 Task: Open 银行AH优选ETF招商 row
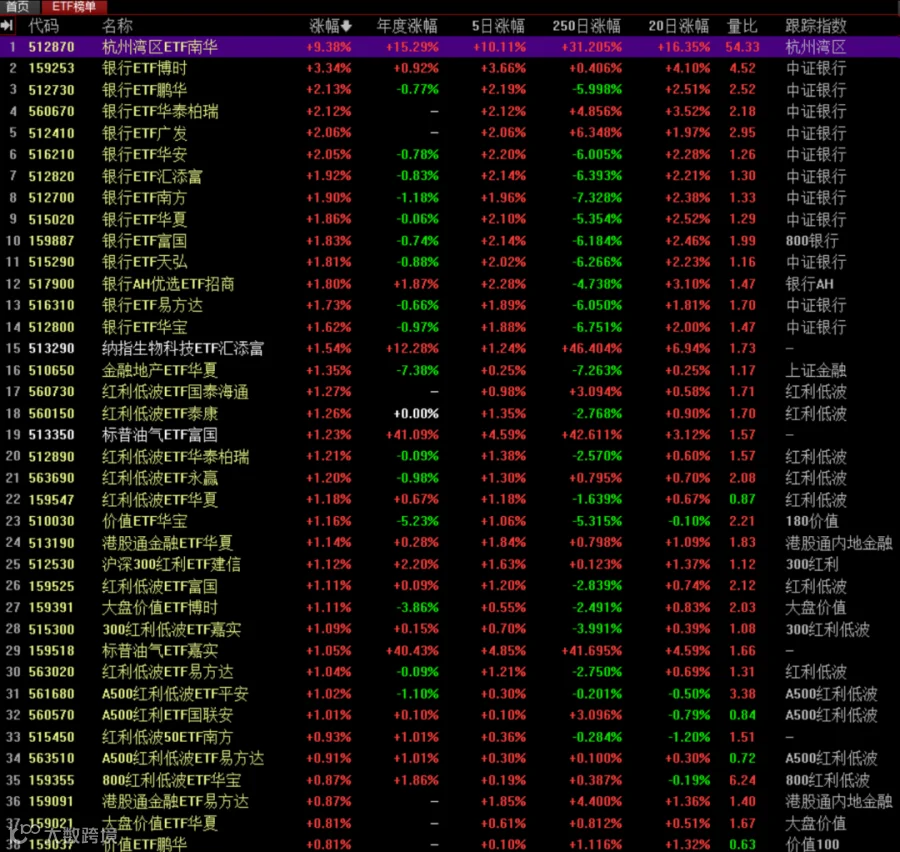pyautogui.click(x=450, y=284)
